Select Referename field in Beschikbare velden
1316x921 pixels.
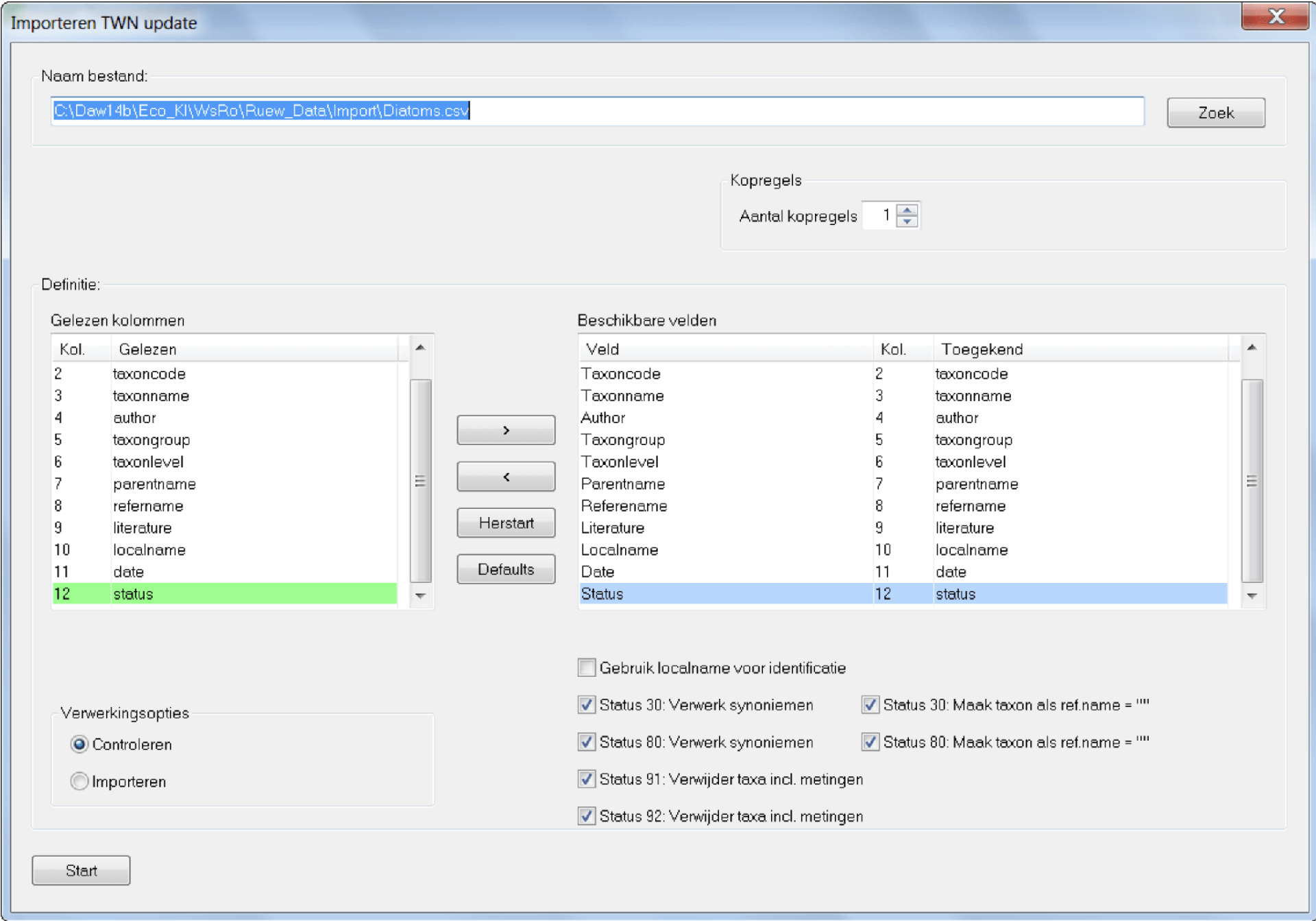click(x=903, y=505)
